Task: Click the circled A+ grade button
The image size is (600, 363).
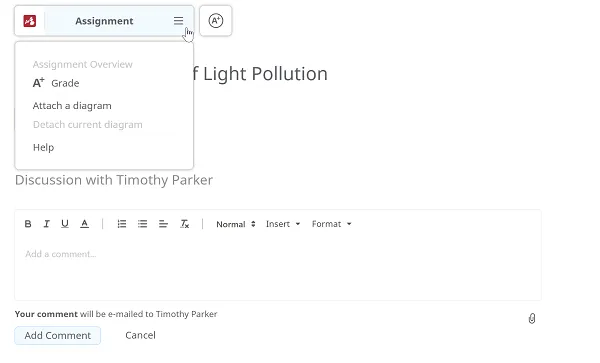Action: (216, 21)
